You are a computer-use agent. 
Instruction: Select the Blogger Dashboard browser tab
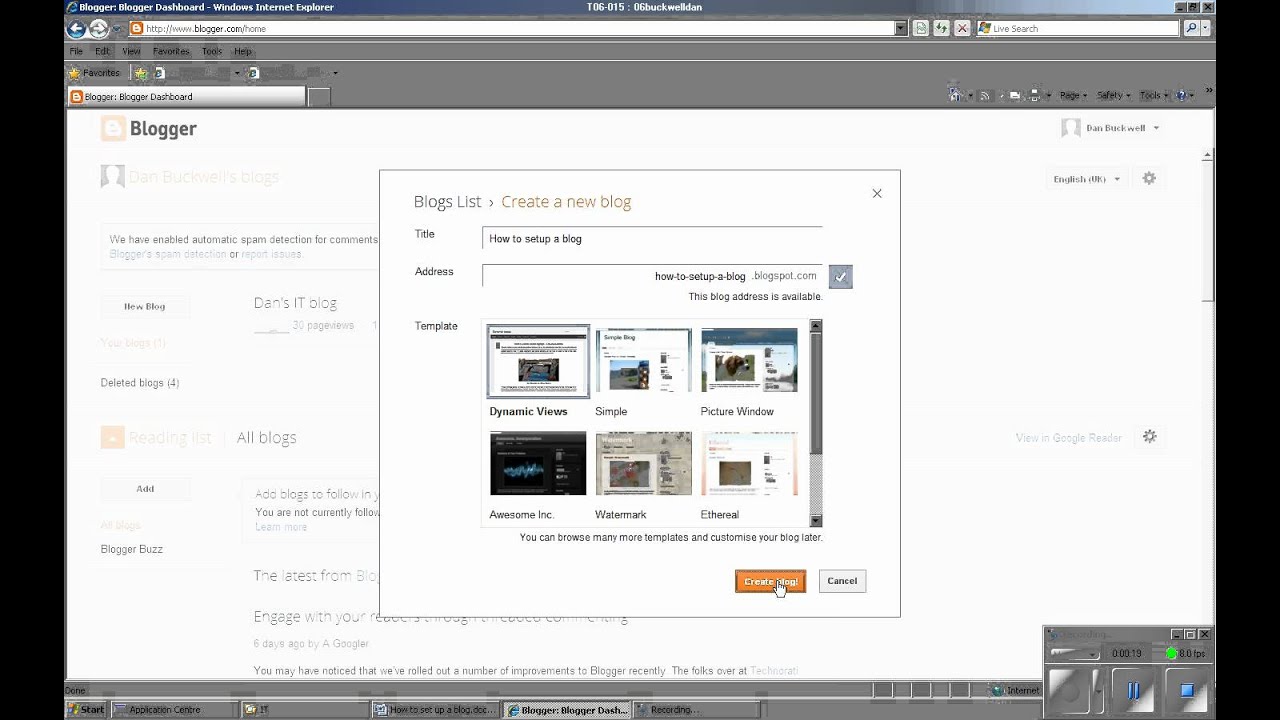click(x=186, y=97)
